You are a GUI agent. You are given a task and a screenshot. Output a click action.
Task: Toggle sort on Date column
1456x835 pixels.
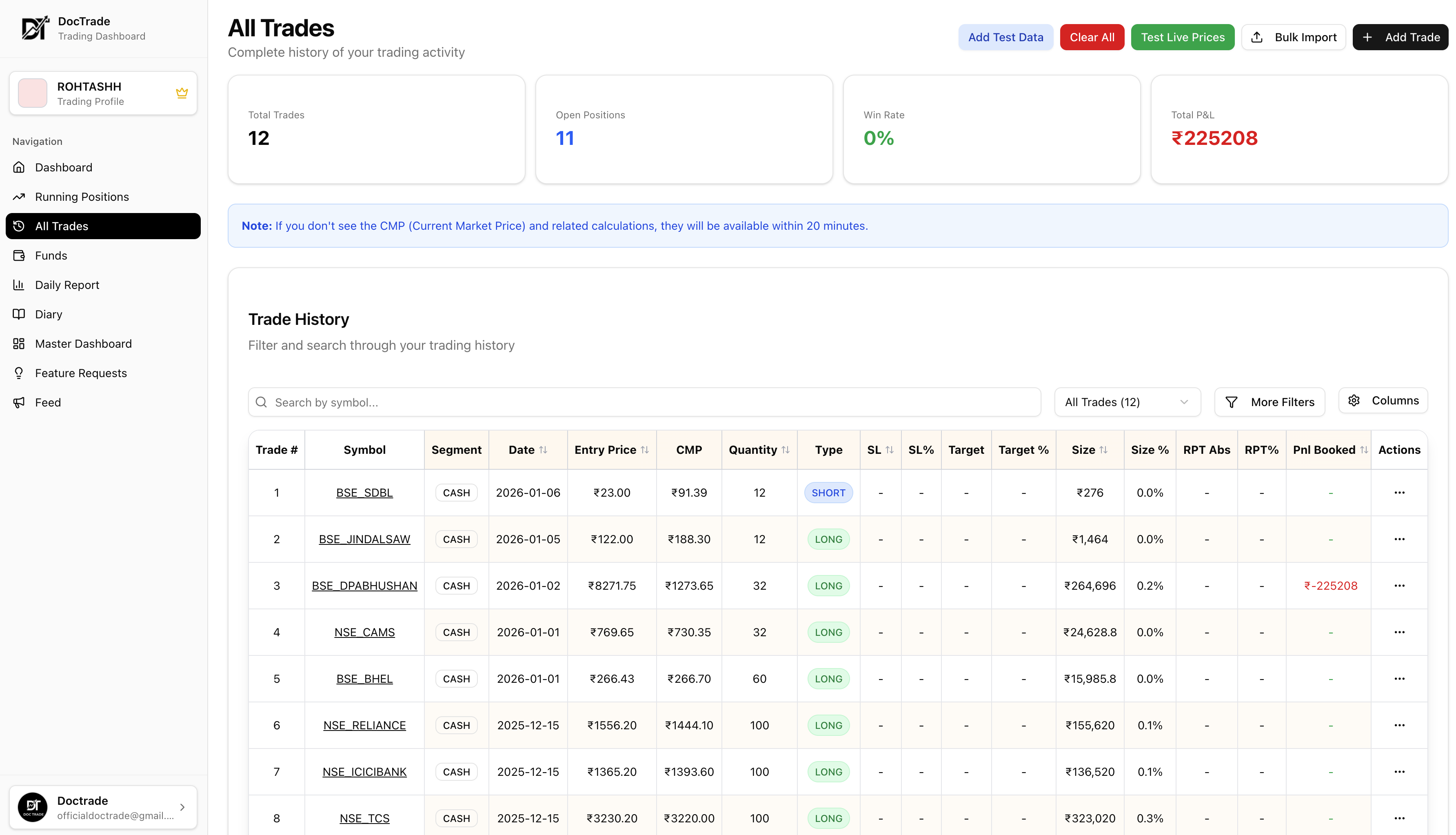542,450
